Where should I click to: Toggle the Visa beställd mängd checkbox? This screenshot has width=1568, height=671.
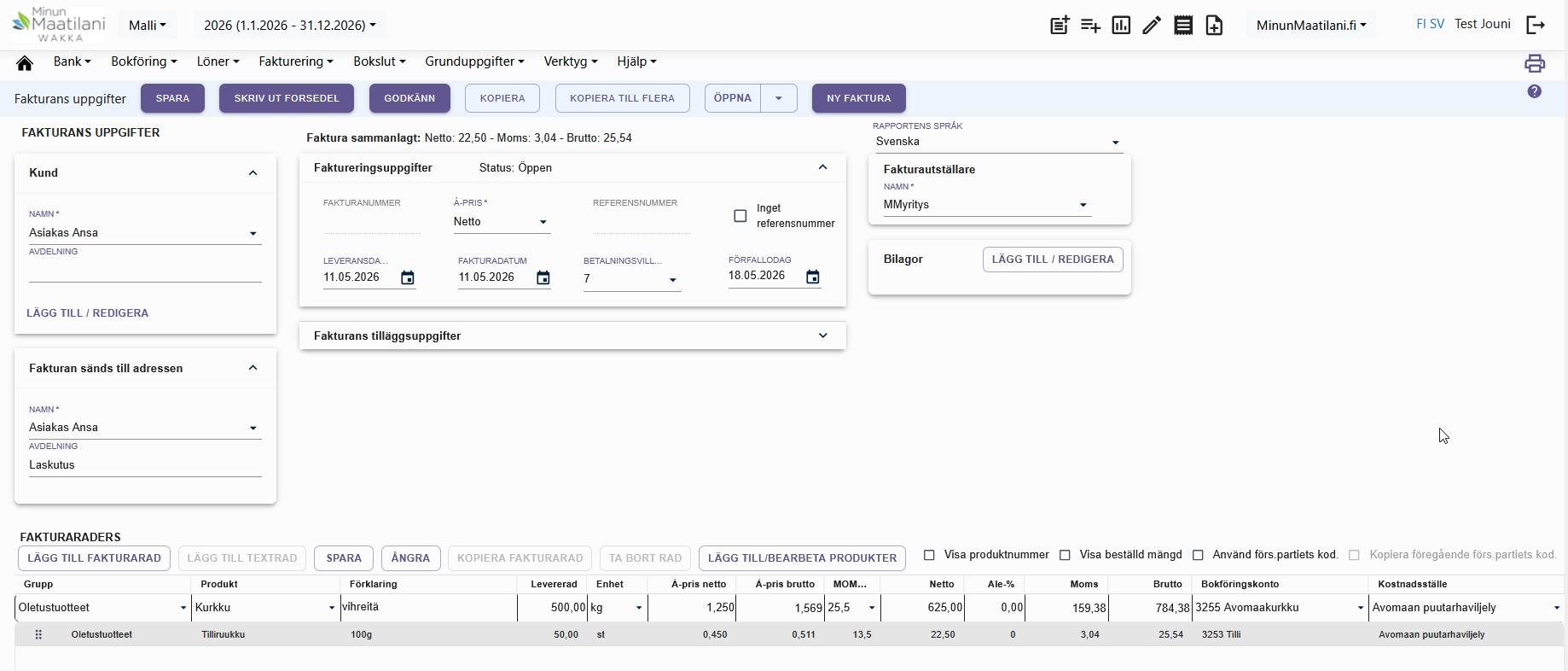tap(1065, 555)
